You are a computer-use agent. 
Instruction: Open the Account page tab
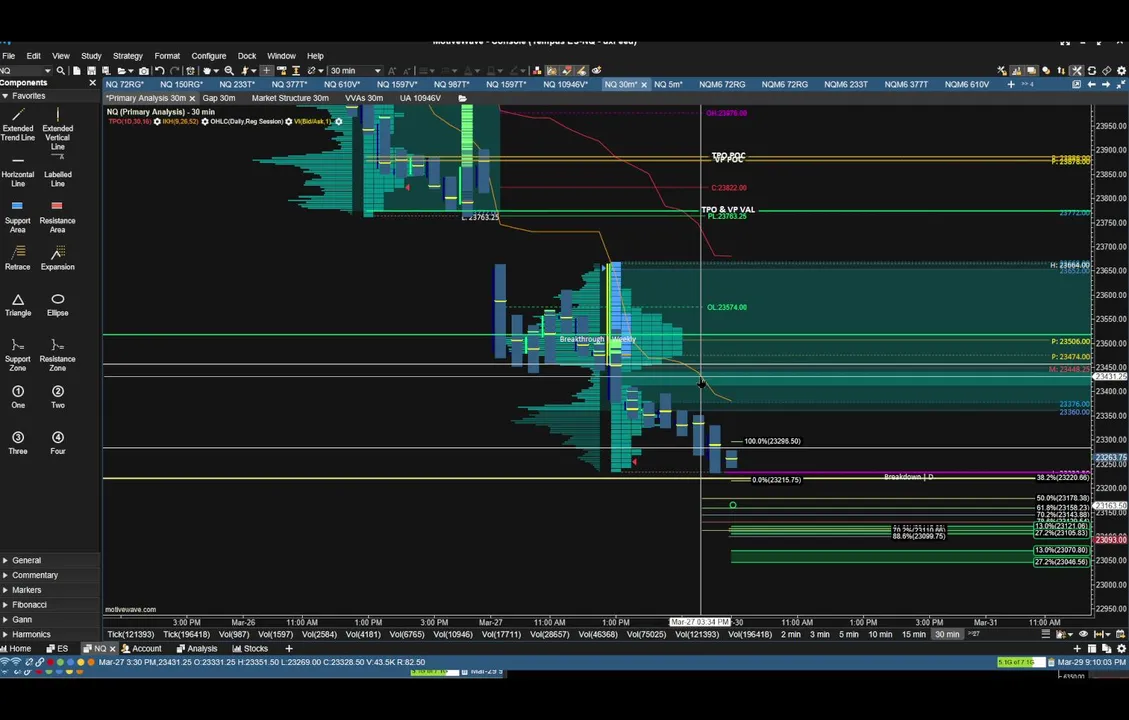[x=141, y=648]
